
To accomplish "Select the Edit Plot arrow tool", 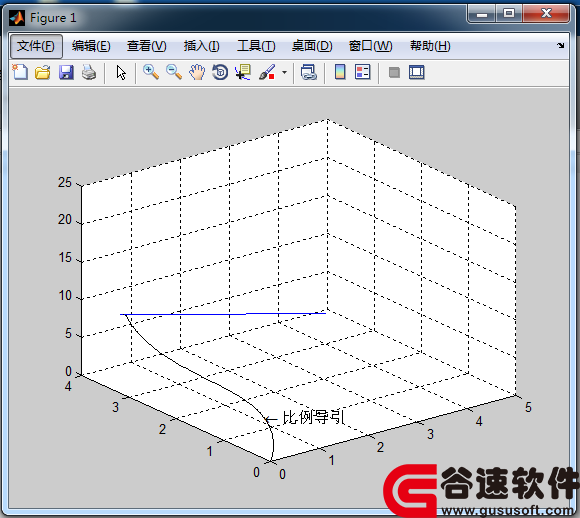I will click(x=121, y=73).
